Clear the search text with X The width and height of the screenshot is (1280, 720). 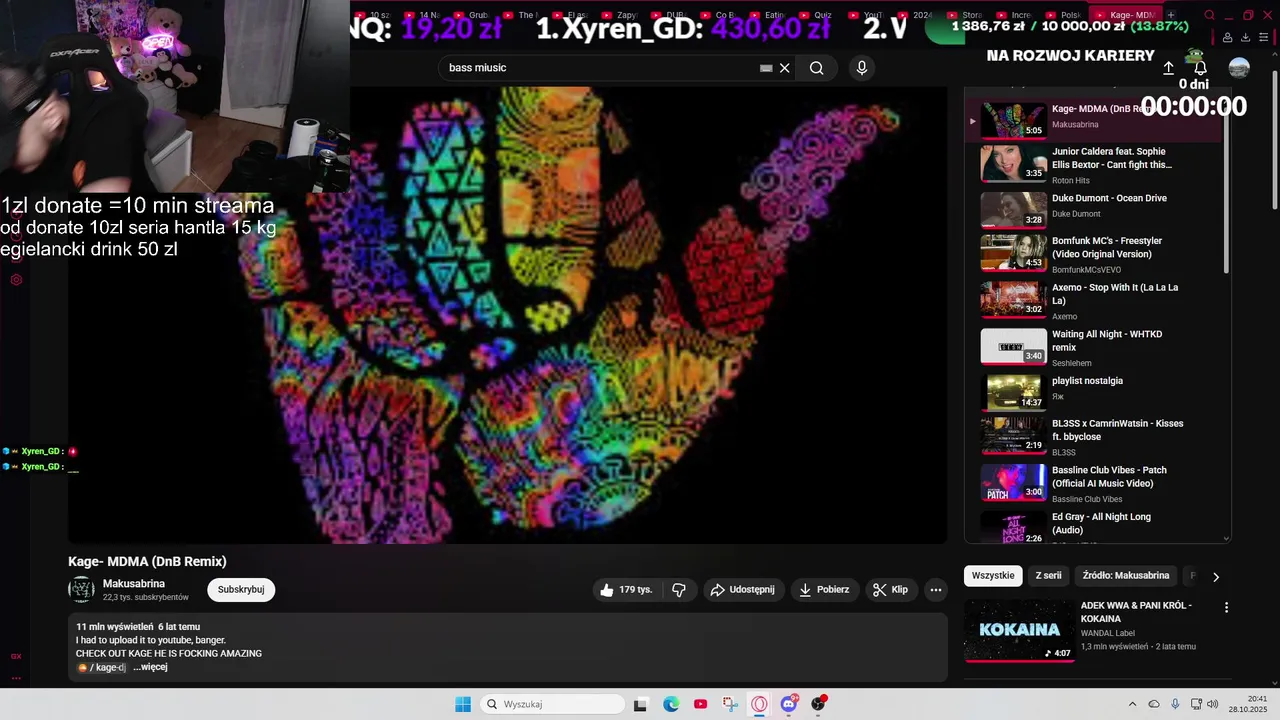click(785, 68)
